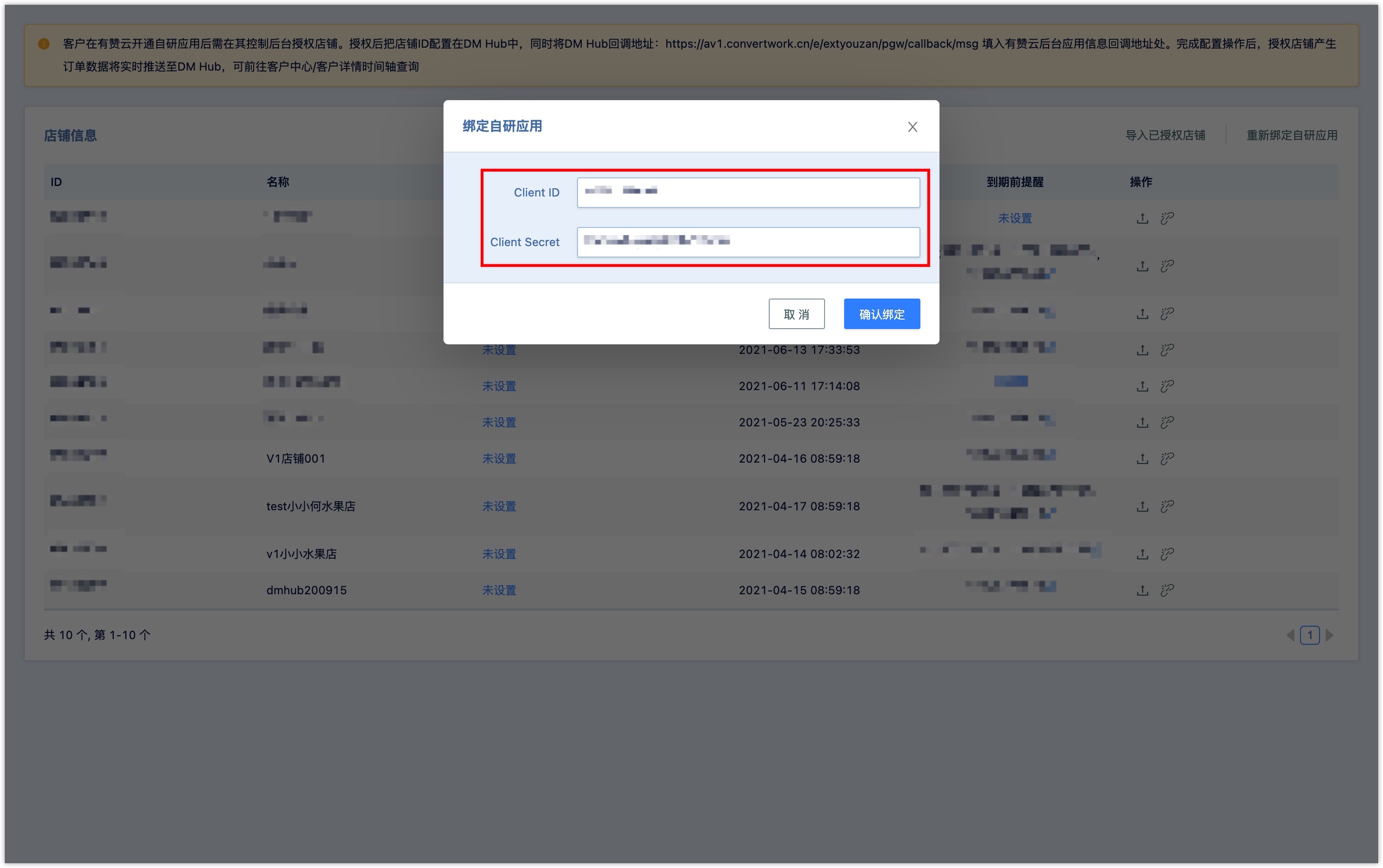Click link icon in v1小小水果店 row
1383x868 pixels.
click(1167, 553)
